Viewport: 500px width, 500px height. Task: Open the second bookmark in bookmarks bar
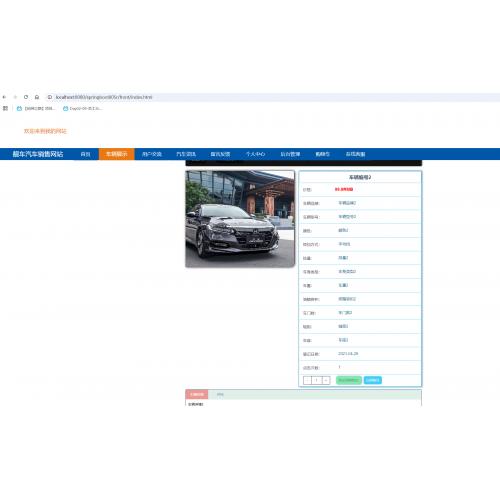[x=82, y=108]
